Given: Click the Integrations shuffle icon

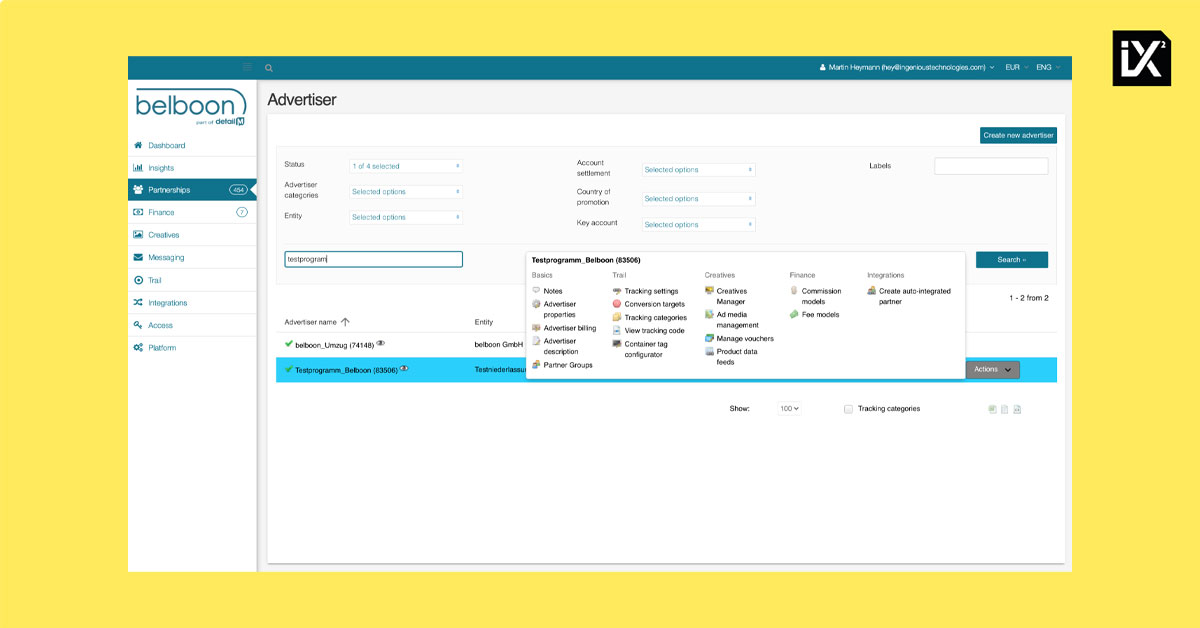Looking at the screenshot, I should point(138,303).
